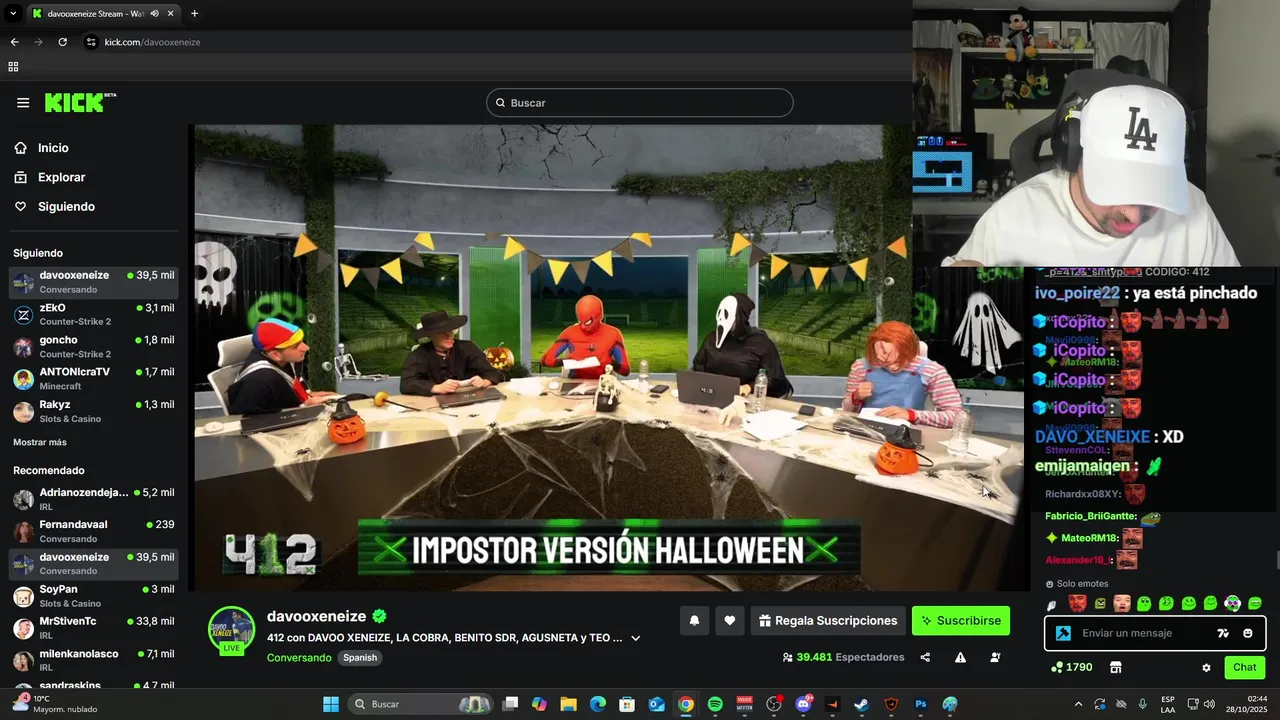
Task: Expand the followed list with Mostrar más
Action: tap(40, 442)
